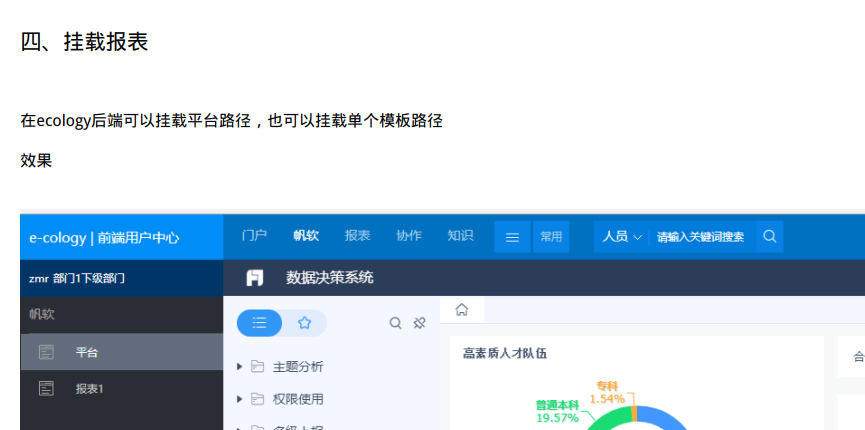Image resolution: width=865 pixels, height=430 pixels.
Task: Click the FineReport logo icon
Action: [254, 278]
